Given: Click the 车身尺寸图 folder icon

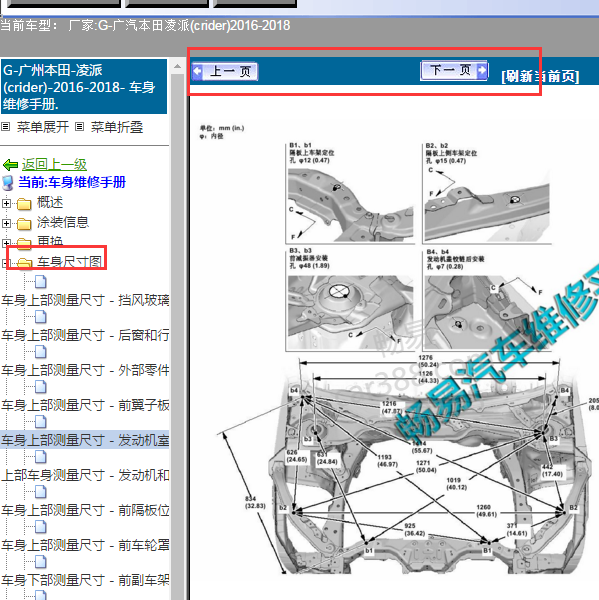Looking at the screenshot, I should click(25, 262).
